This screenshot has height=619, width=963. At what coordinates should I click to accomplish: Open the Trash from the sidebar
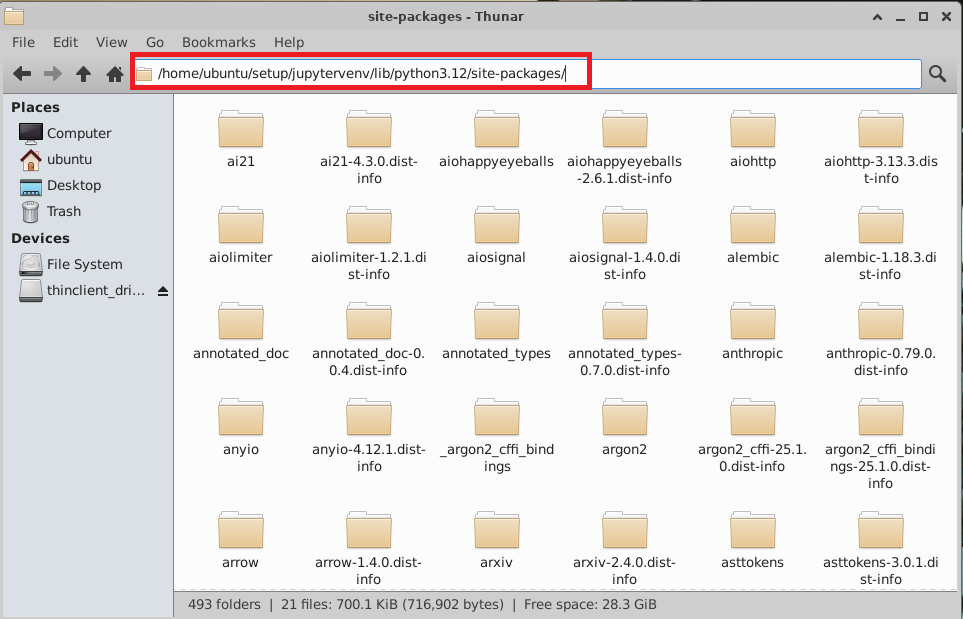[x=62, y=211]
